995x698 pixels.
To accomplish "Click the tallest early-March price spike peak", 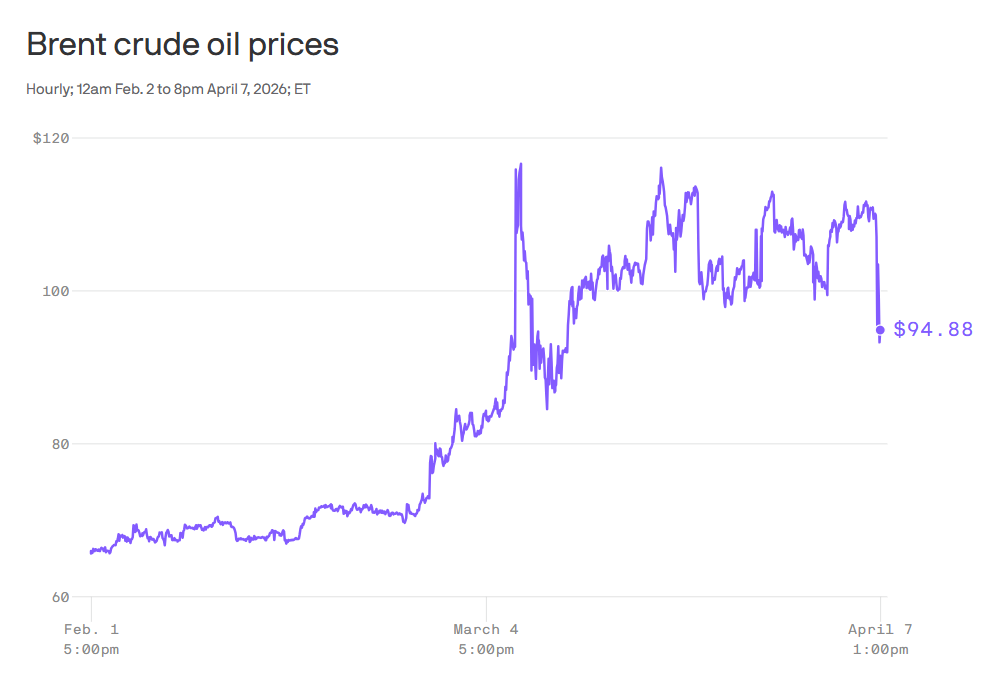I will (x=521, y=164).
